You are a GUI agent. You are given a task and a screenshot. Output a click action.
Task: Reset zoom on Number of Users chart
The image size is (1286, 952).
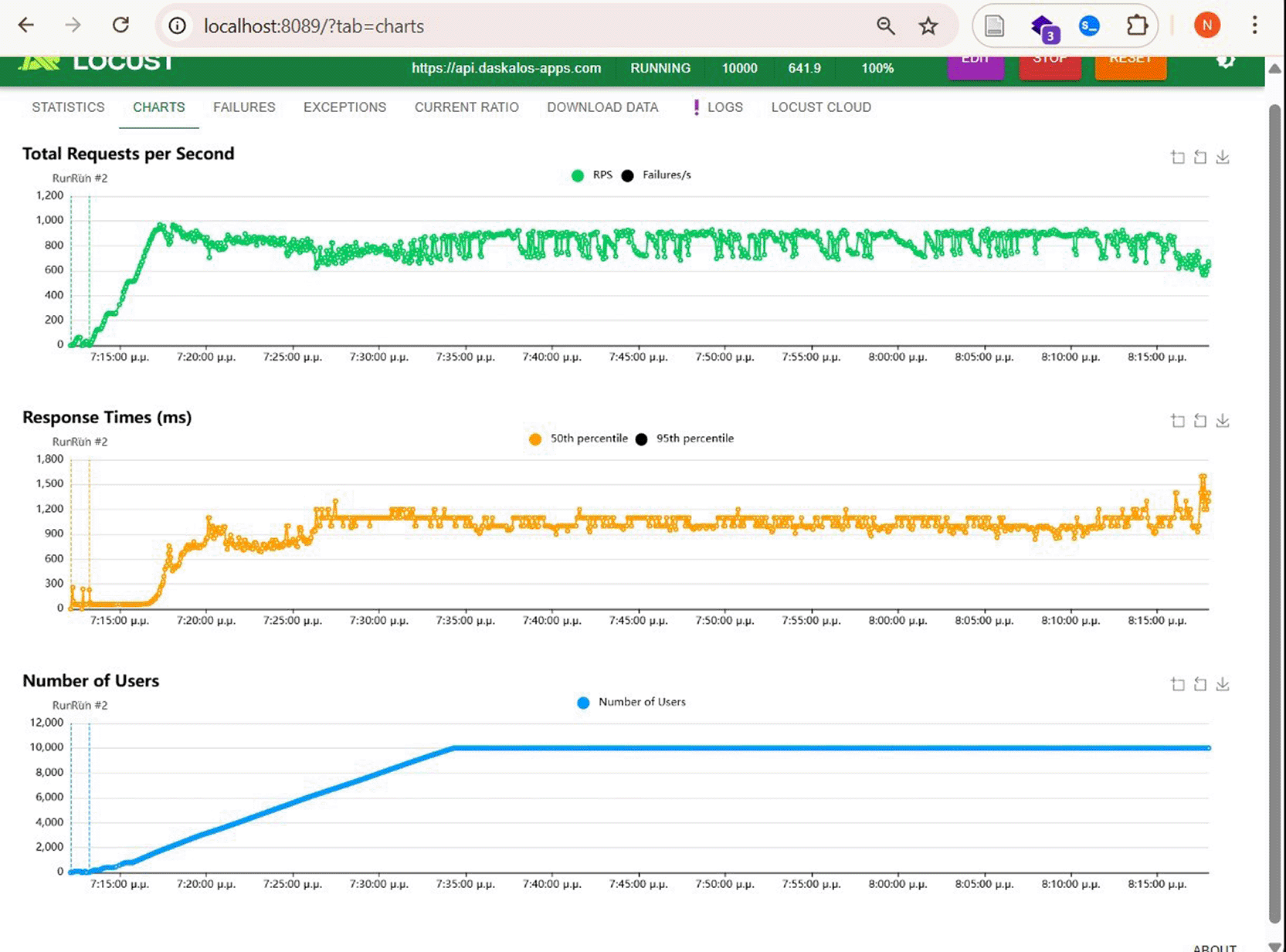click(1200, 684)
